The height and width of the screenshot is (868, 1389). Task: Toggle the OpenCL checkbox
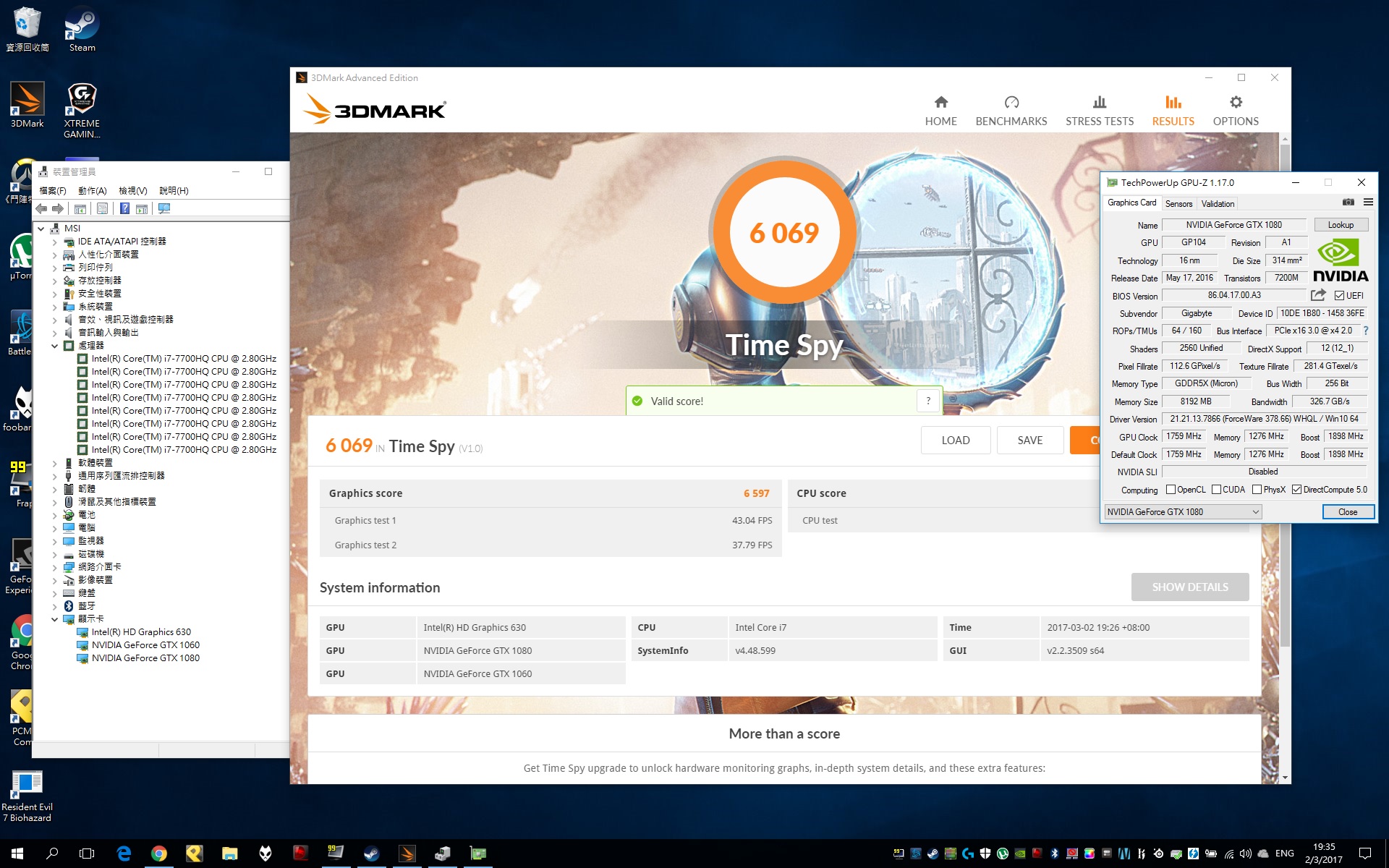coord(1171,490)
